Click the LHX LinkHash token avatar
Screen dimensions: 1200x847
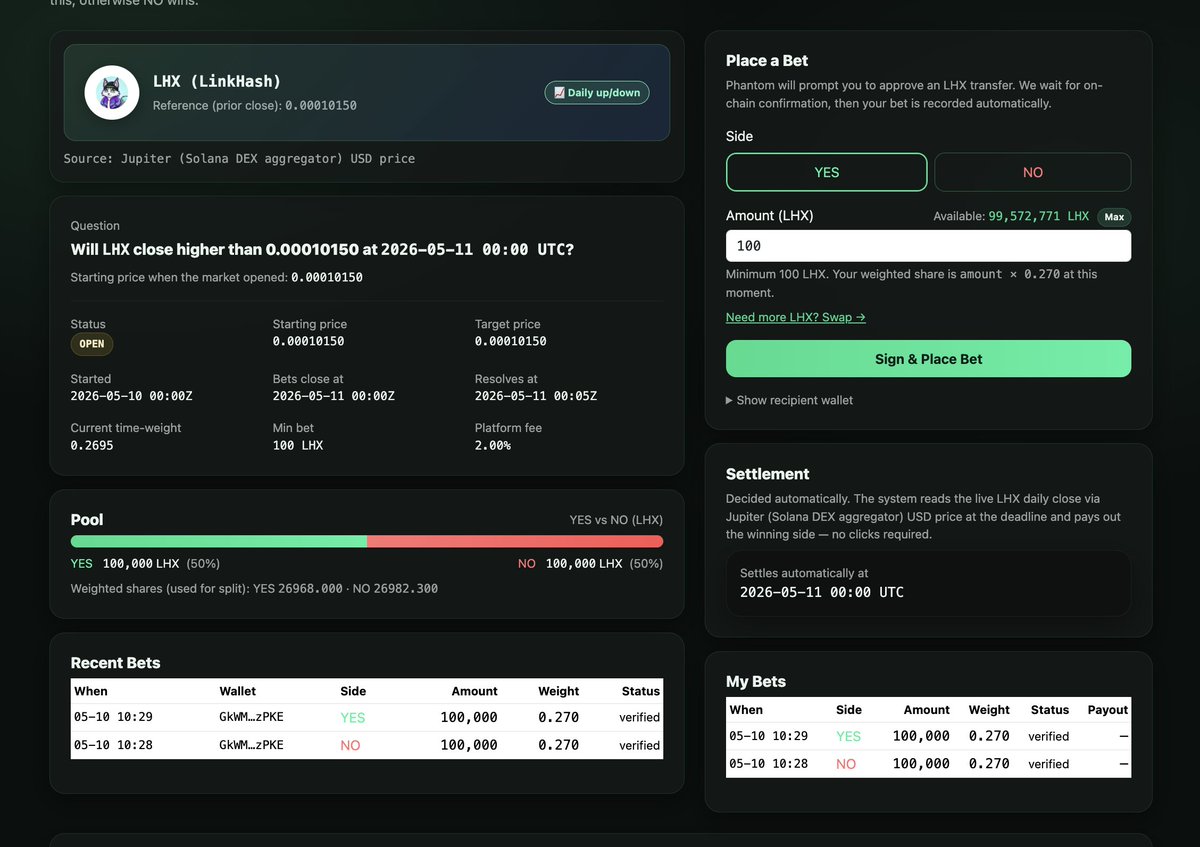pos(112,92)
